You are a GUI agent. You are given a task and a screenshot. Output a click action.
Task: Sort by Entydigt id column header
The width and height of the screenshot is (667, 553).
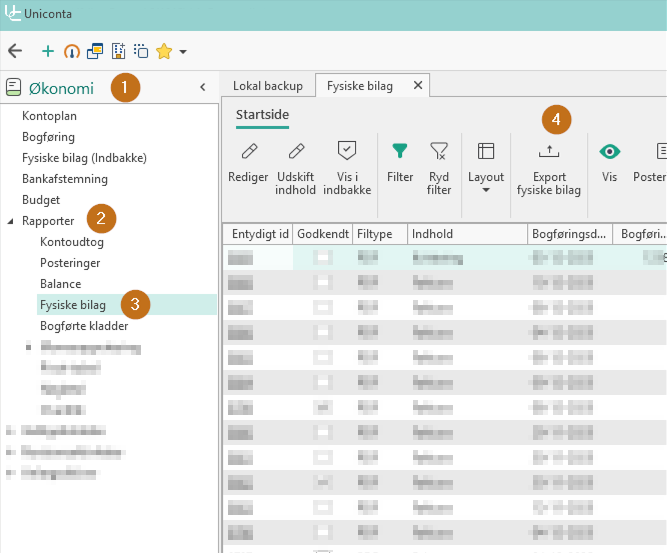click(x=260, y=234)
